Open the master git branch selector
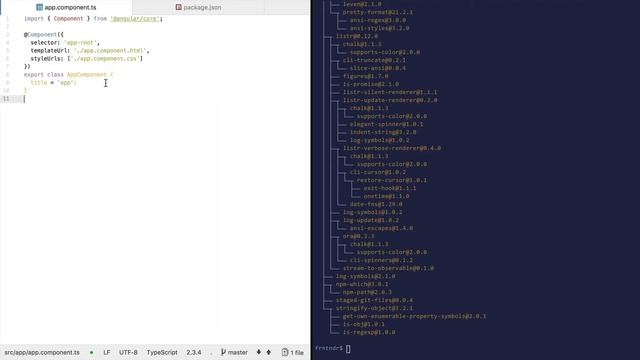 point(234,352)
